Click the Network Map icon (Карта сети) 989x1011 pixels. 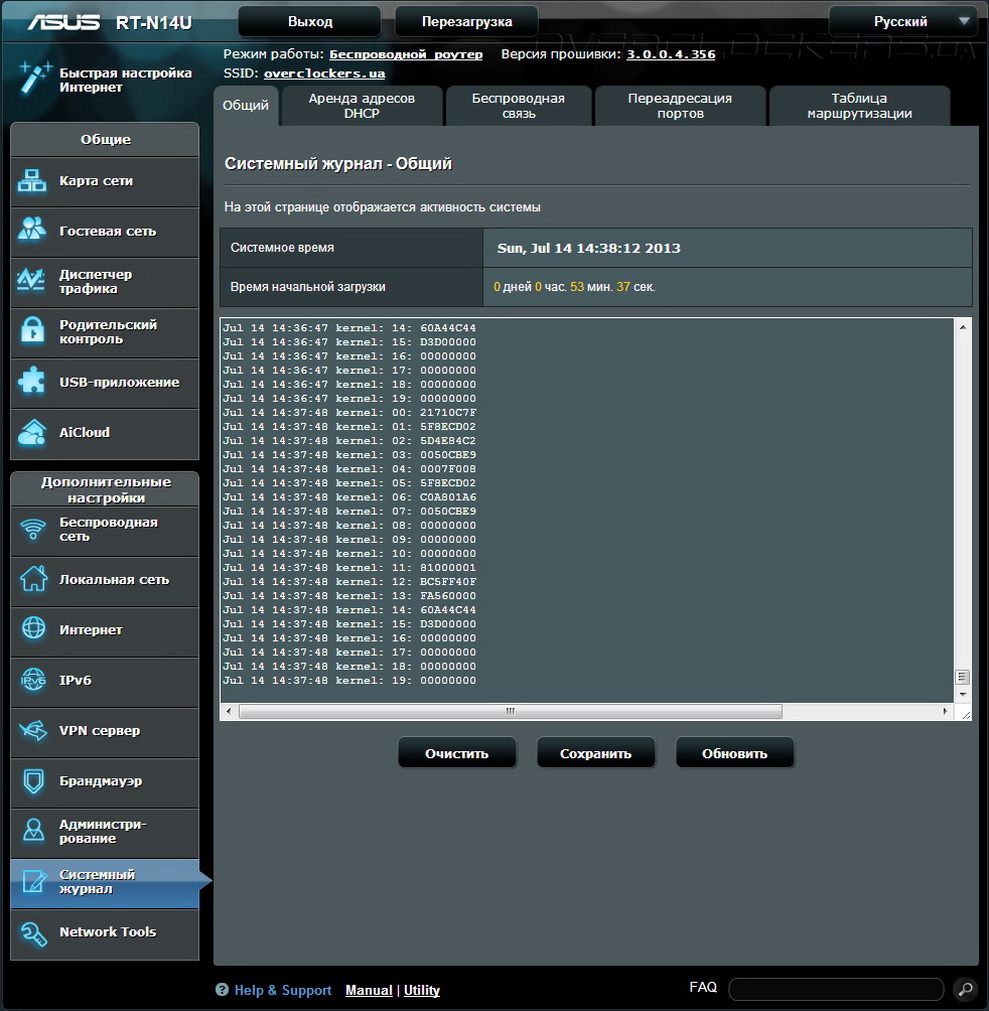(33, 181)
